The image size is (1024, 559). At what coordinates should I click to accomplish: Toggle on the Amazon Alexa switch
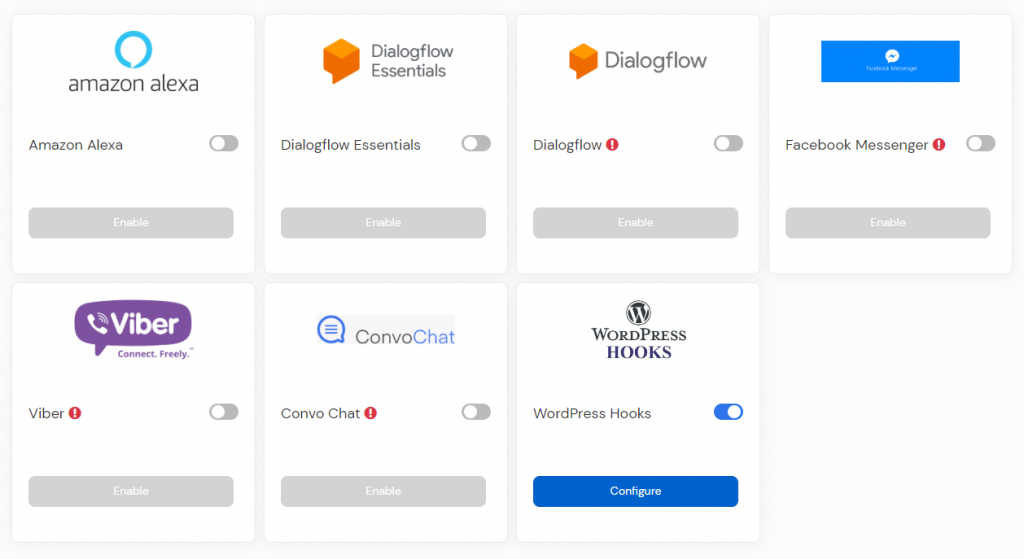point(224,144)
